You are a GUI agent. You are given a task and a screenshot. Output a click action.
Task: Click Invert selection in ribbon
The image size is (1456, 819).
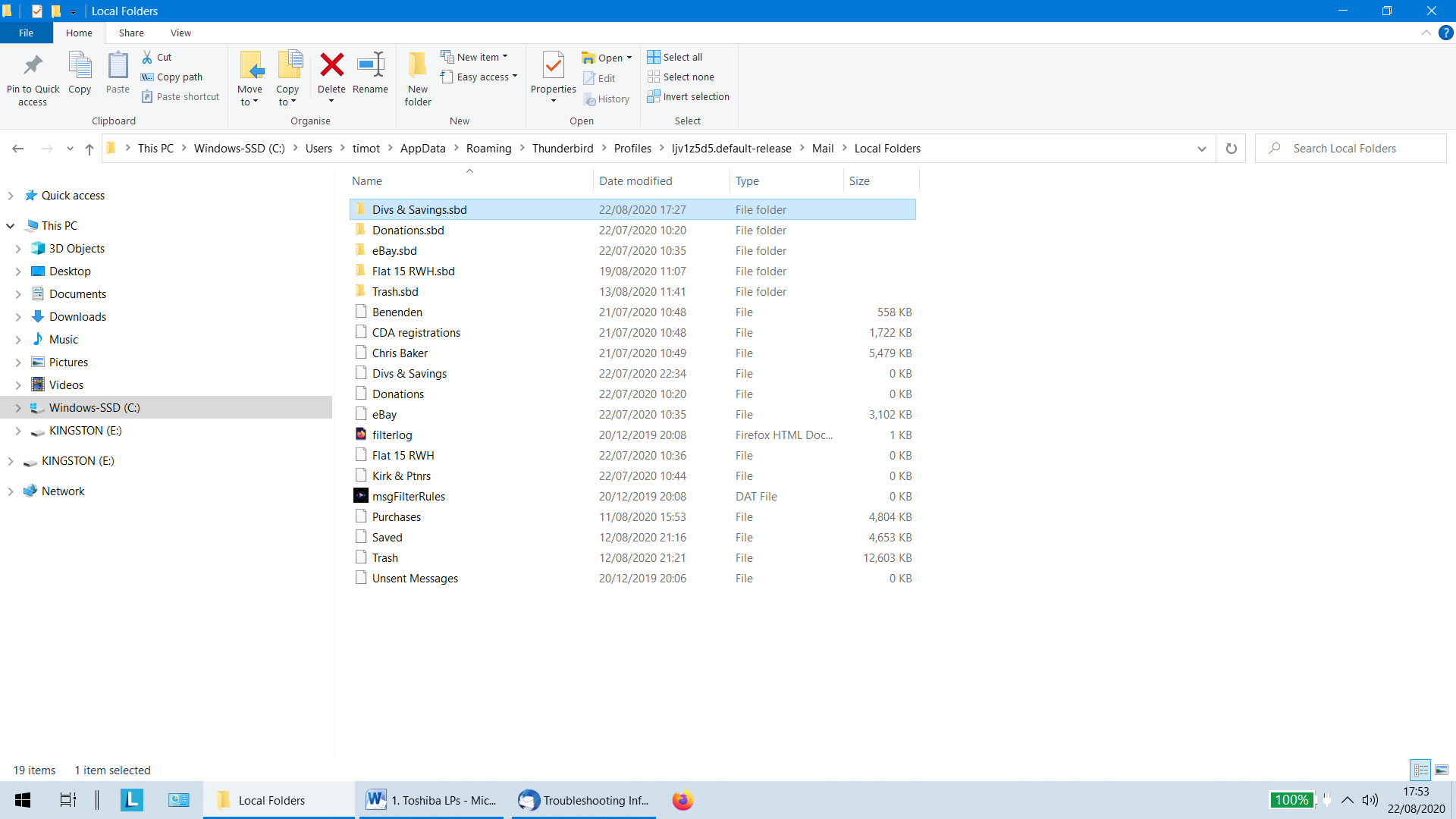click(x=689, y=96)
